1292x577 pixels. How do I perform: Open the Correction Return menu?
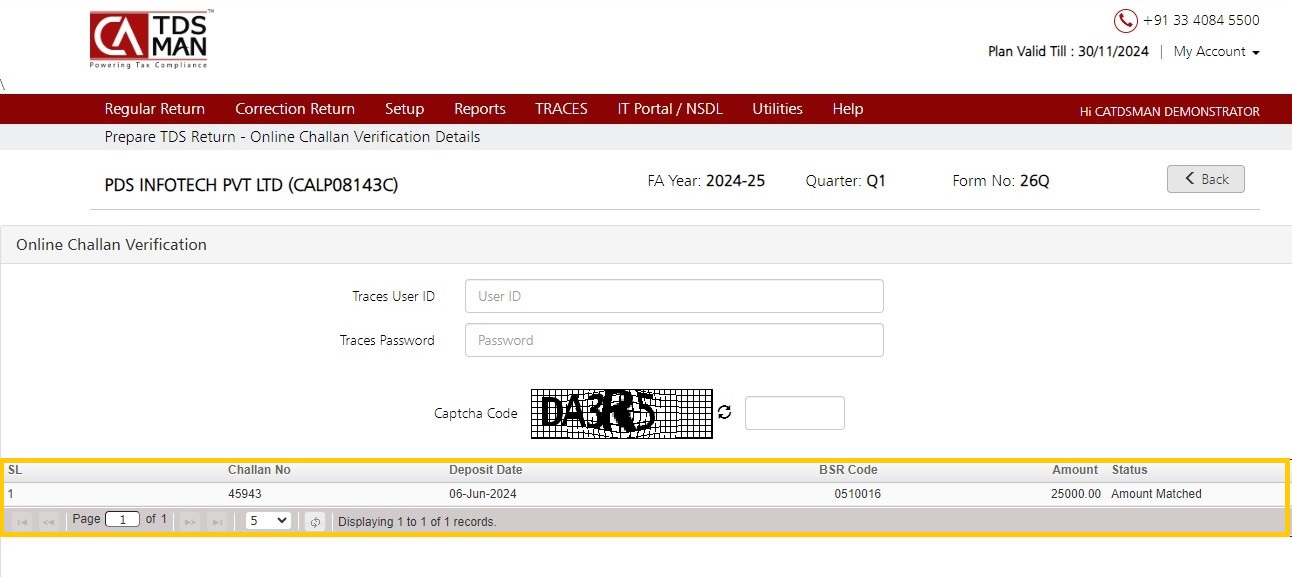coord(295,109)
